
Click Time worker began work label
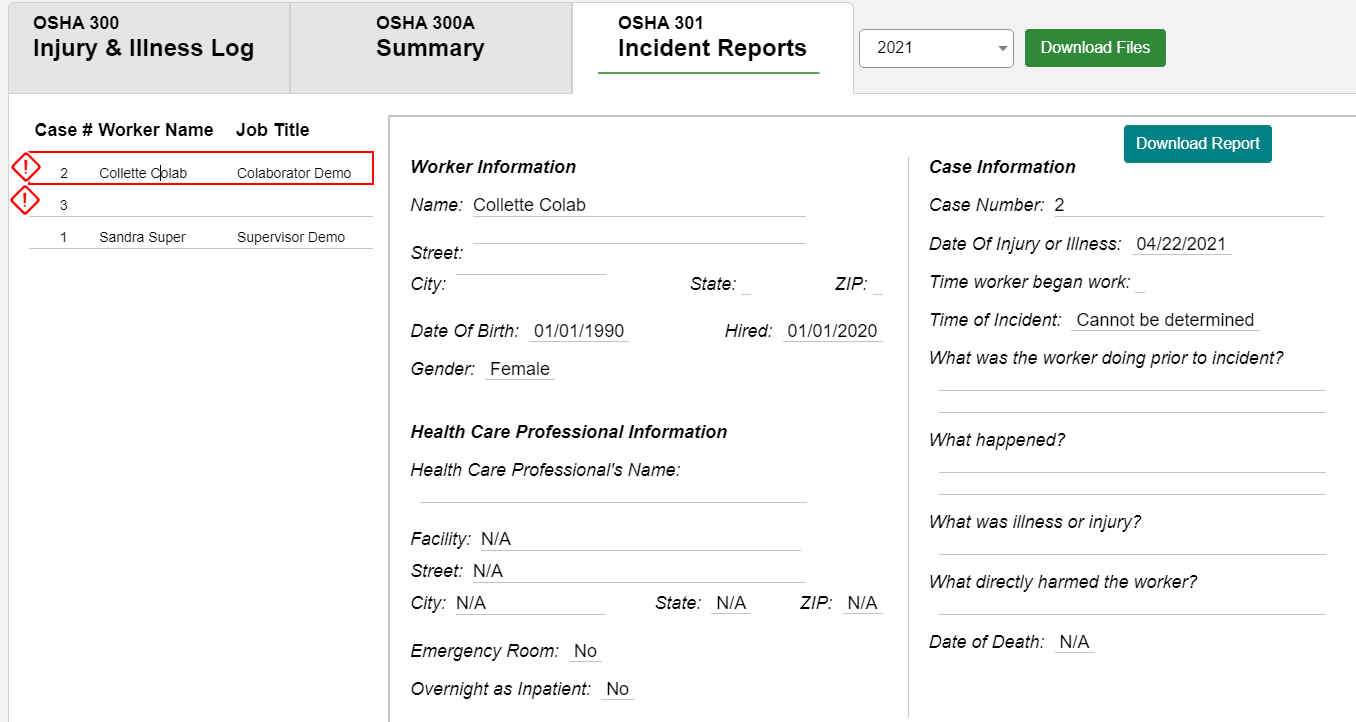point(1029,282)
